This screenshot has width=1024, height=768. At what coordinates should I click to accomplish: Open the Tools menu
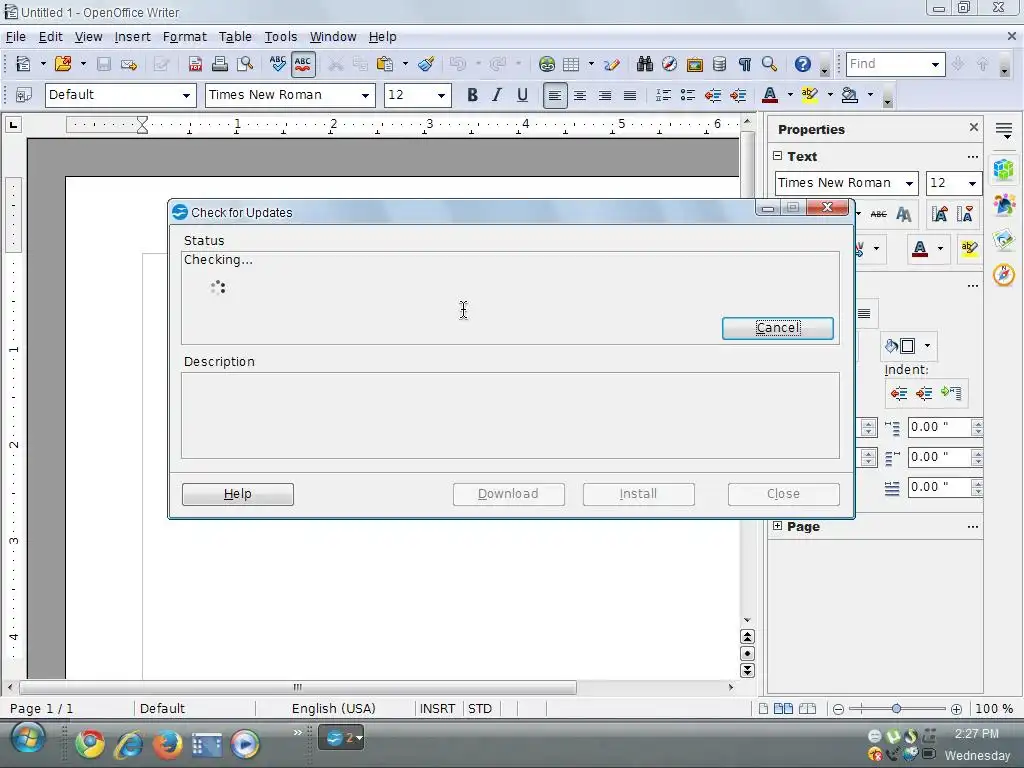(x=281, y=37)
